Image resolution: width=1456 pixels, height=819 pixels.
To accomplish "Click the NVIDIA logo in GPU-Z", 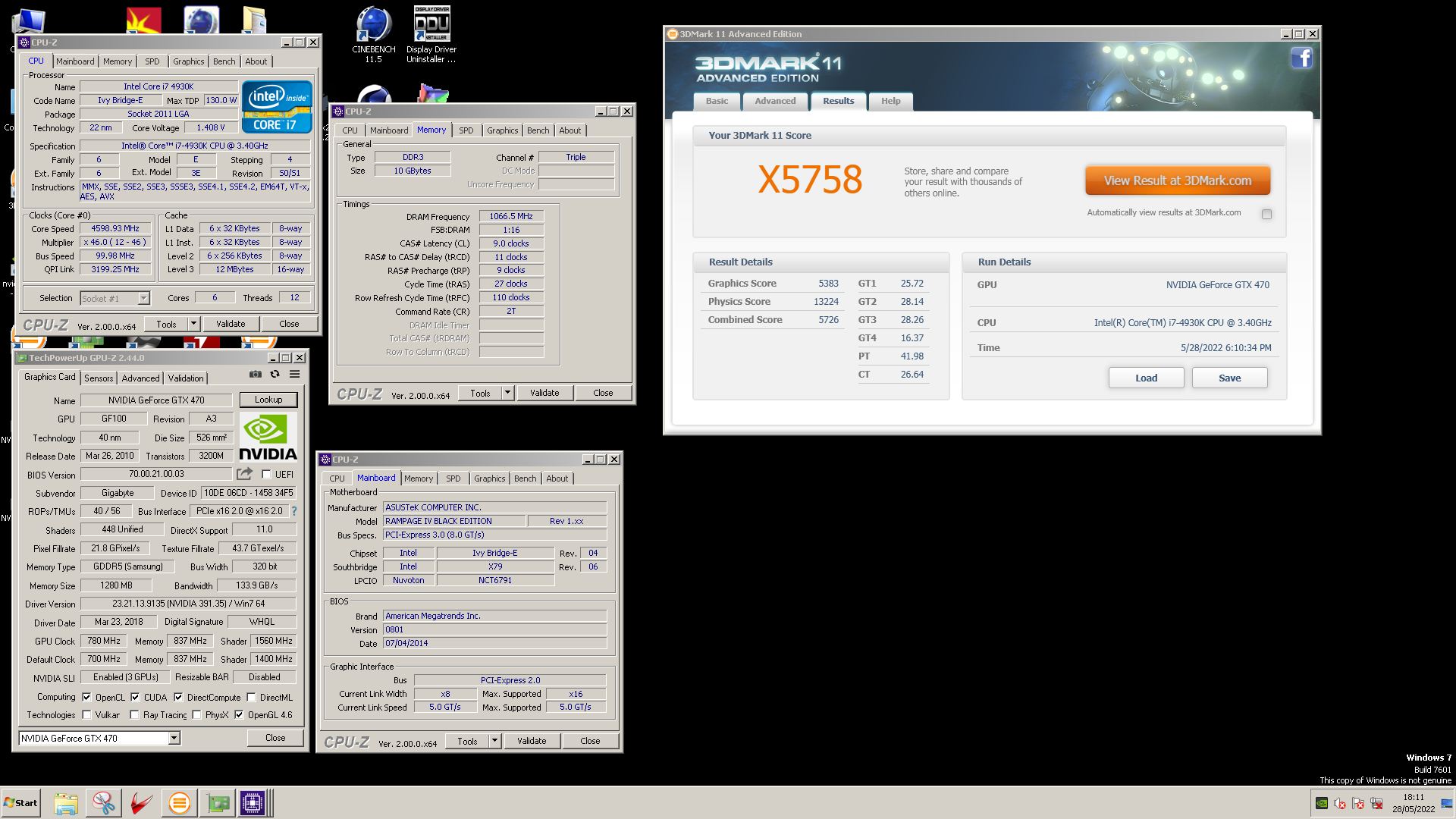I will [268, 437].
